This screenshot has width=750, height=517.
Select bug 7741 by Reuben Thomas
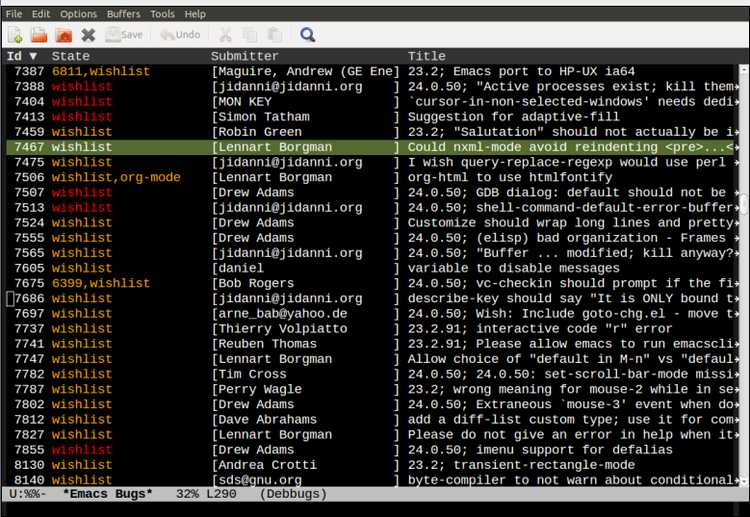point(372,344)
